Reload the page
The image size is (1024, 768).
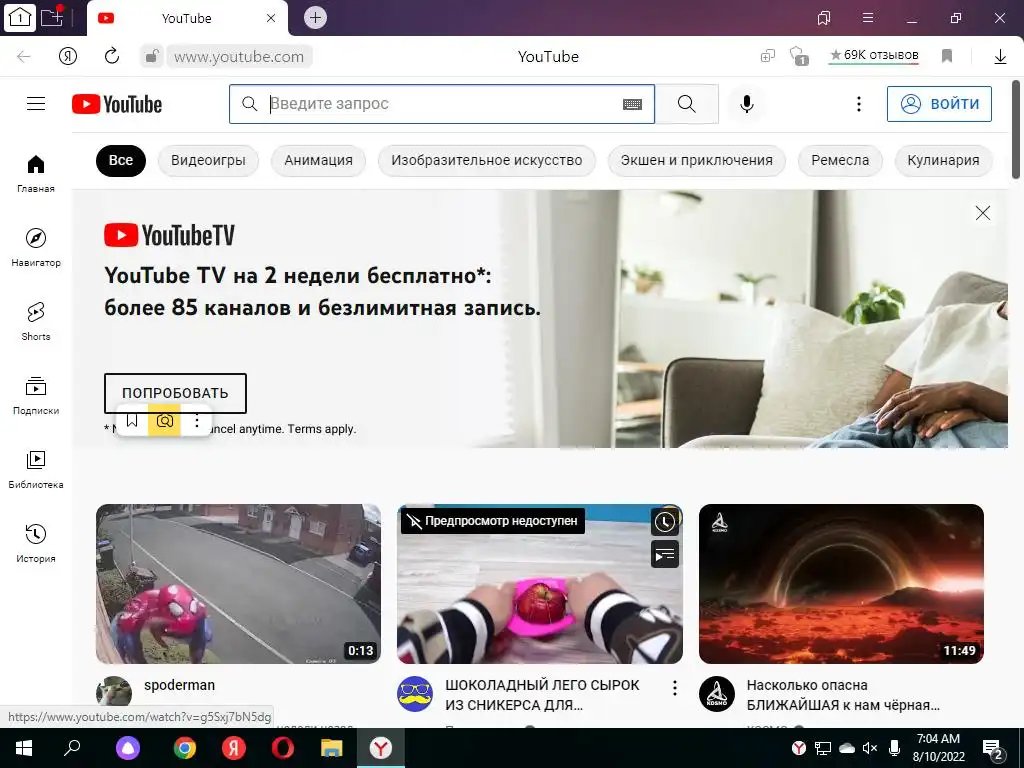[112, 56]
